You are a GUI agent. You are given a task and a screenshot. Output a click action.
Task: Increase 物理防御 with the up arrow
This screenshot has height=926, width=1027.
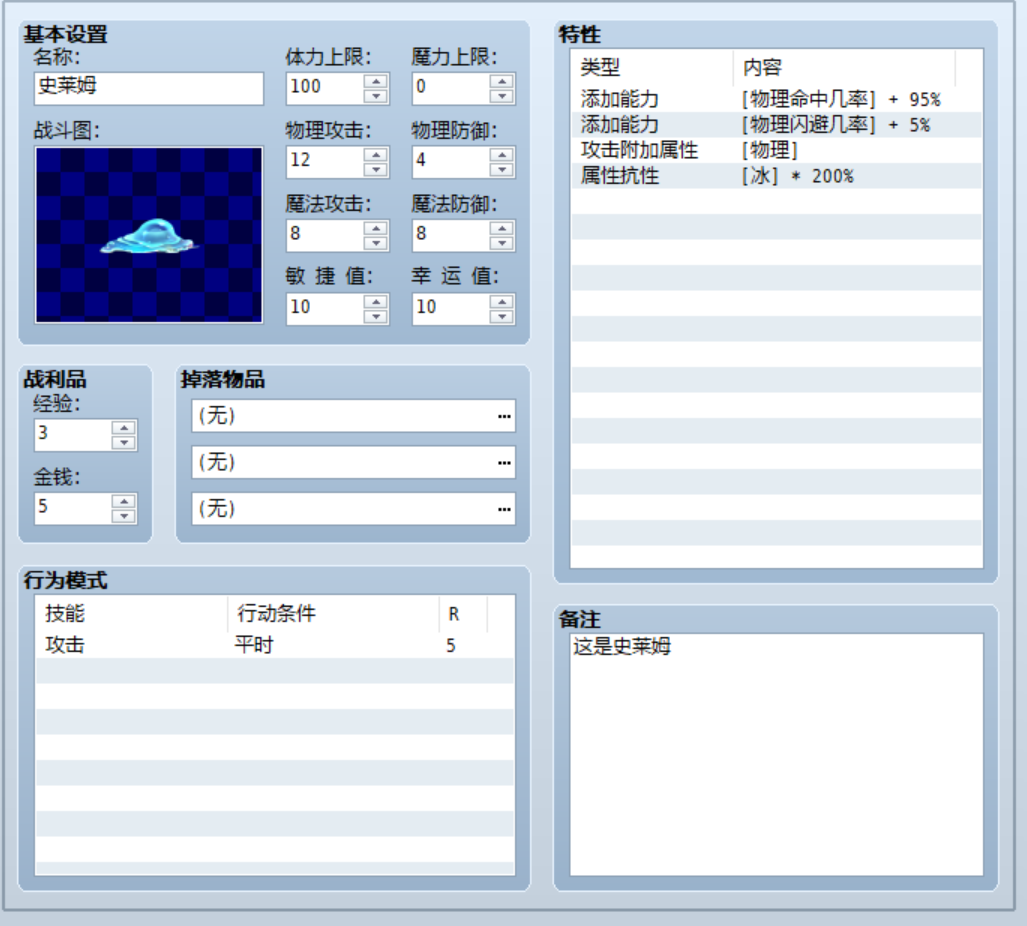coord(502,155)
